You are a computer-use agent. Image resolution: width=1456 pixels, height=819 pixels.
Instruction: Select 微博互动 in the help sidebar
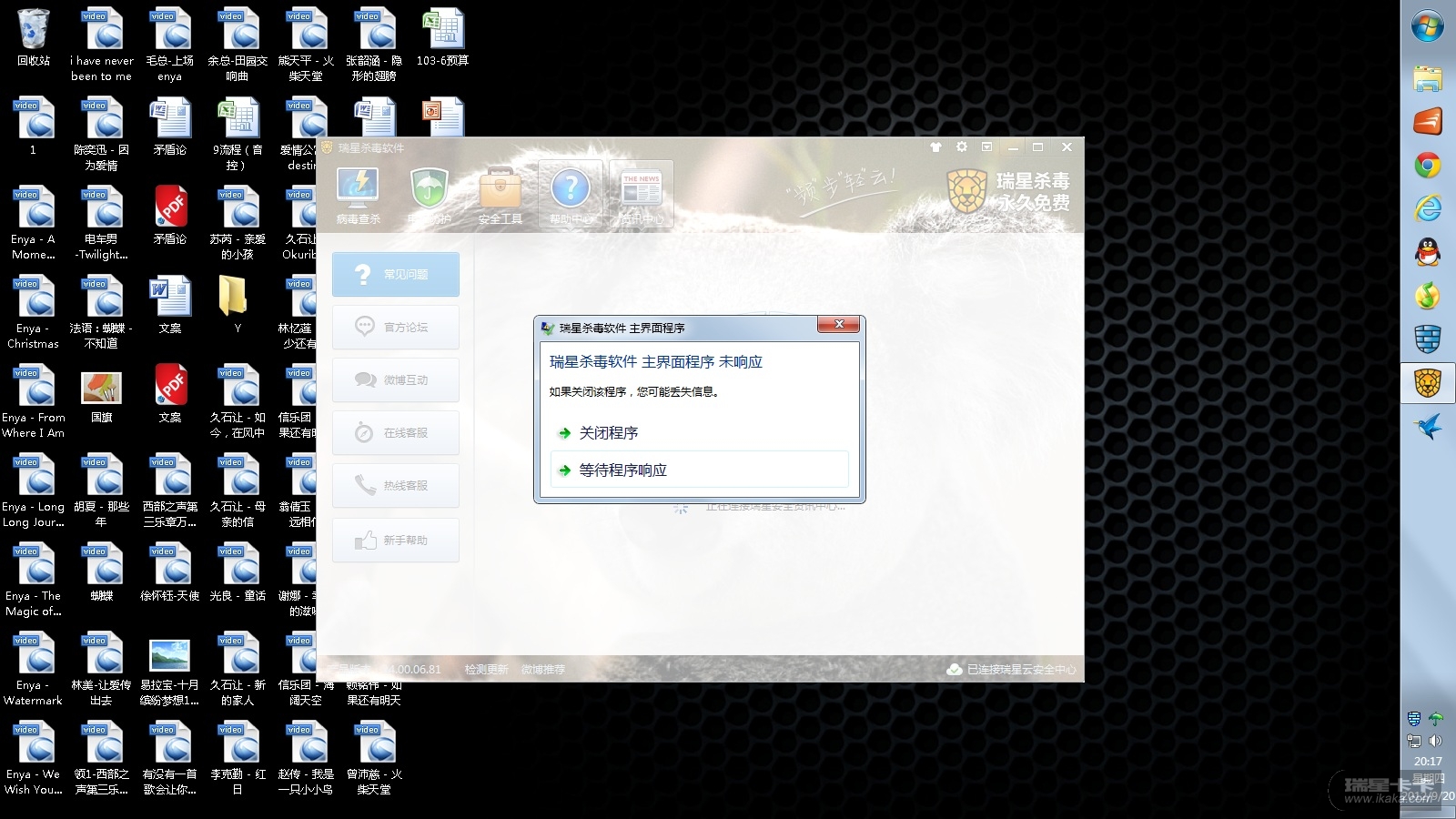click(x=396, y=379)
